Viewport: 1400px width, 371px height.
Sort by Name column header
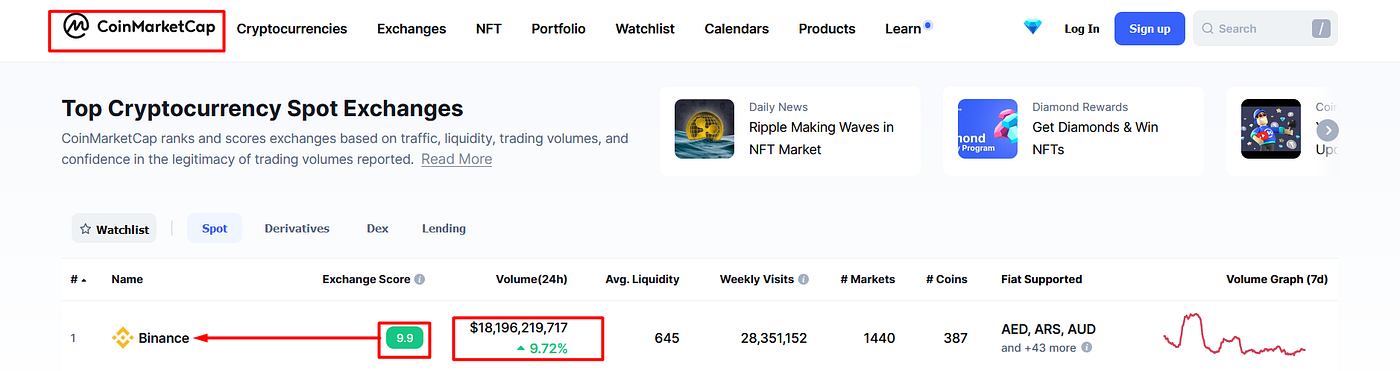[127, 280]
